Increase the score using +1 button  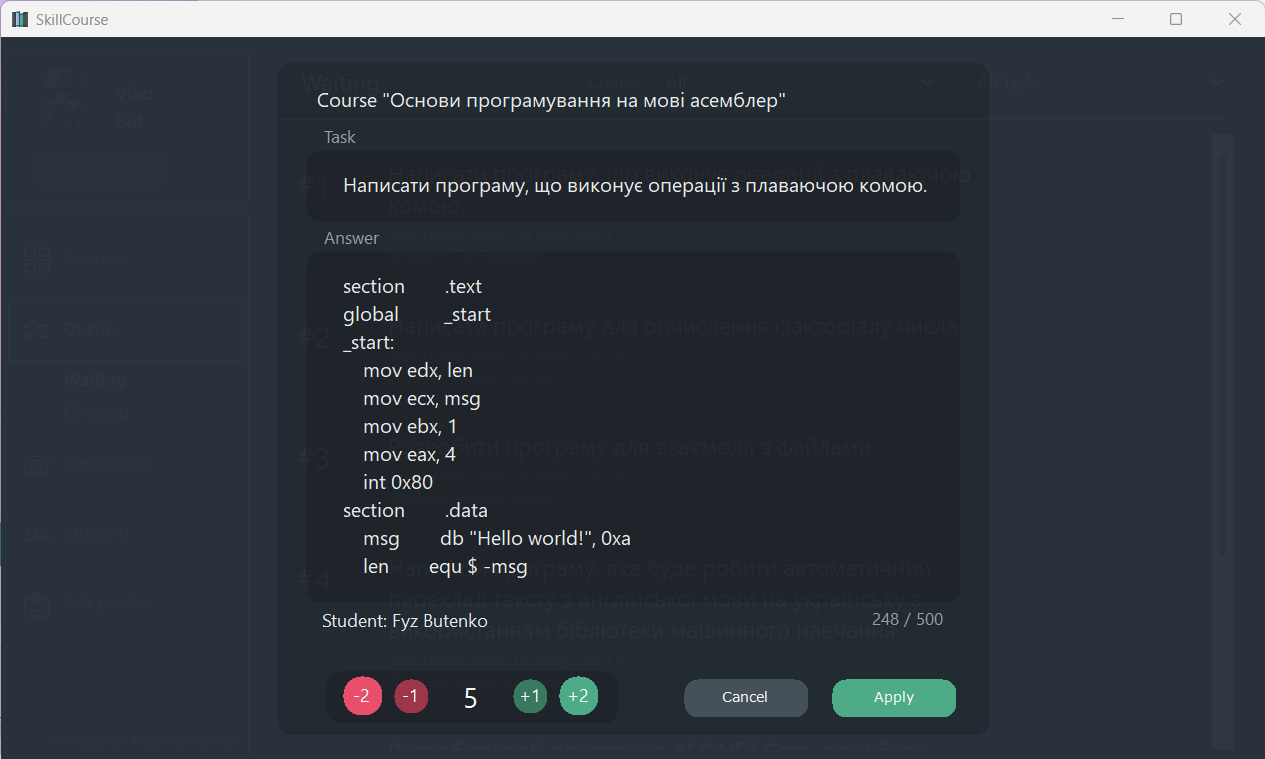click(x=530, y=697)
